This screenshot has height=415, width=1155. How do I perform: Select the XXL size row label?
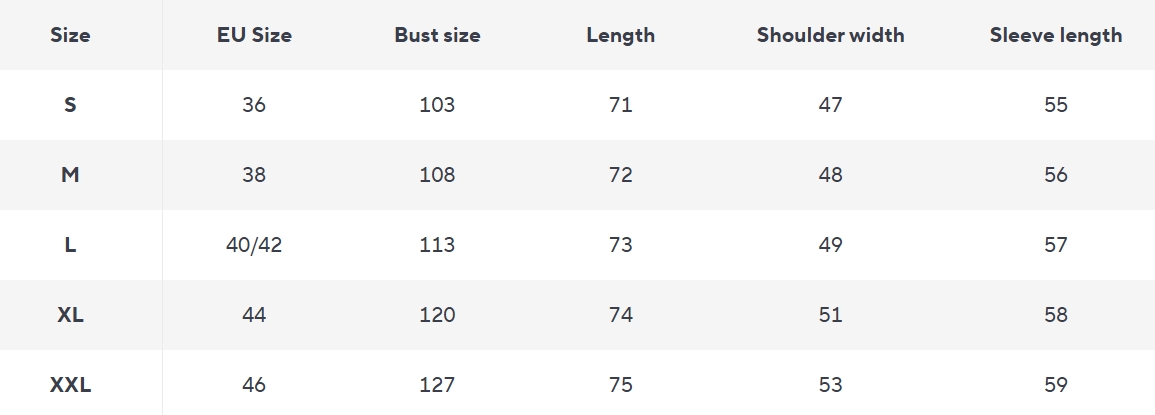(x=70, y=385)
